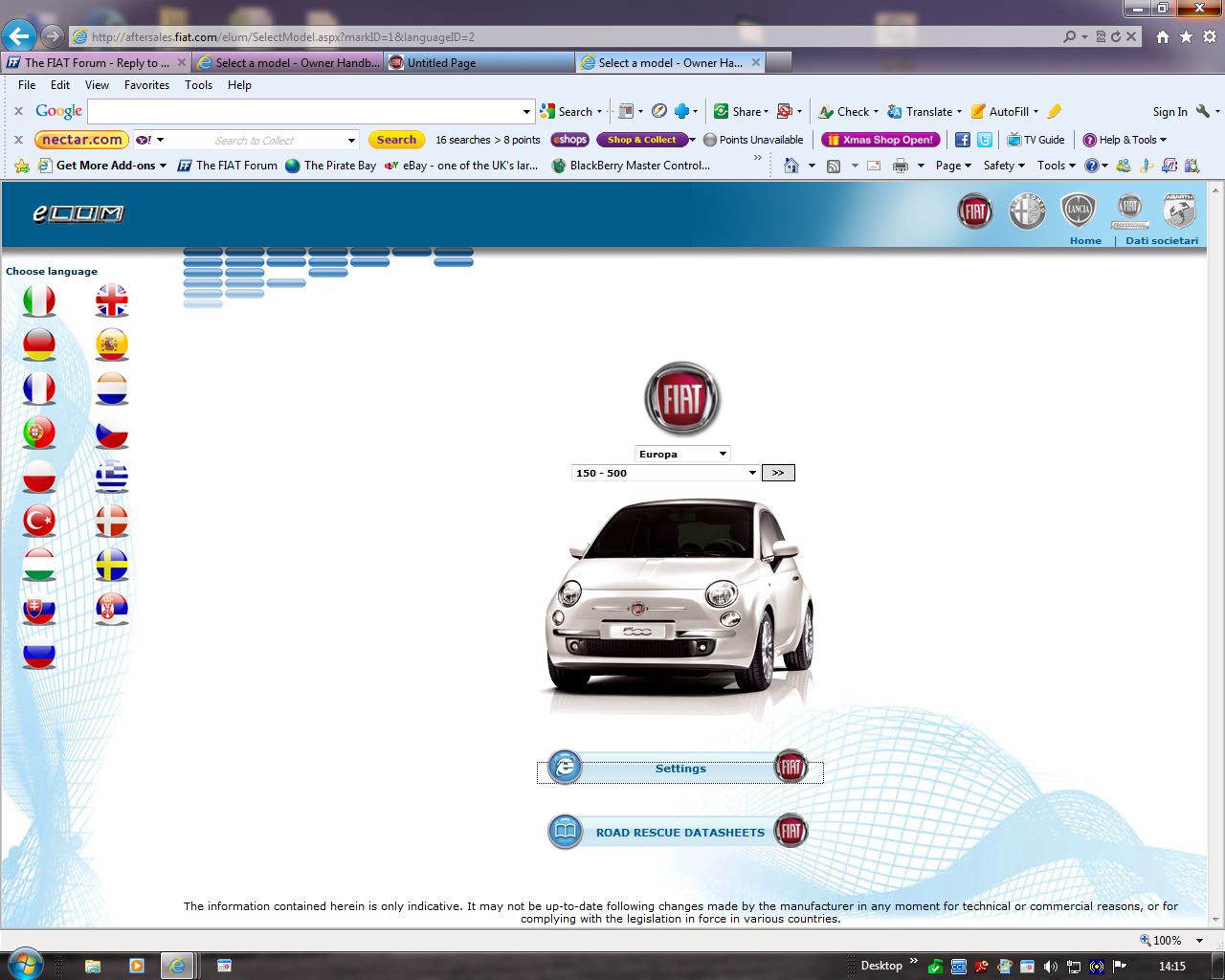Expand the Google search box dropdown arrow
Screen dimensions: 1225x980
(526, 112)
